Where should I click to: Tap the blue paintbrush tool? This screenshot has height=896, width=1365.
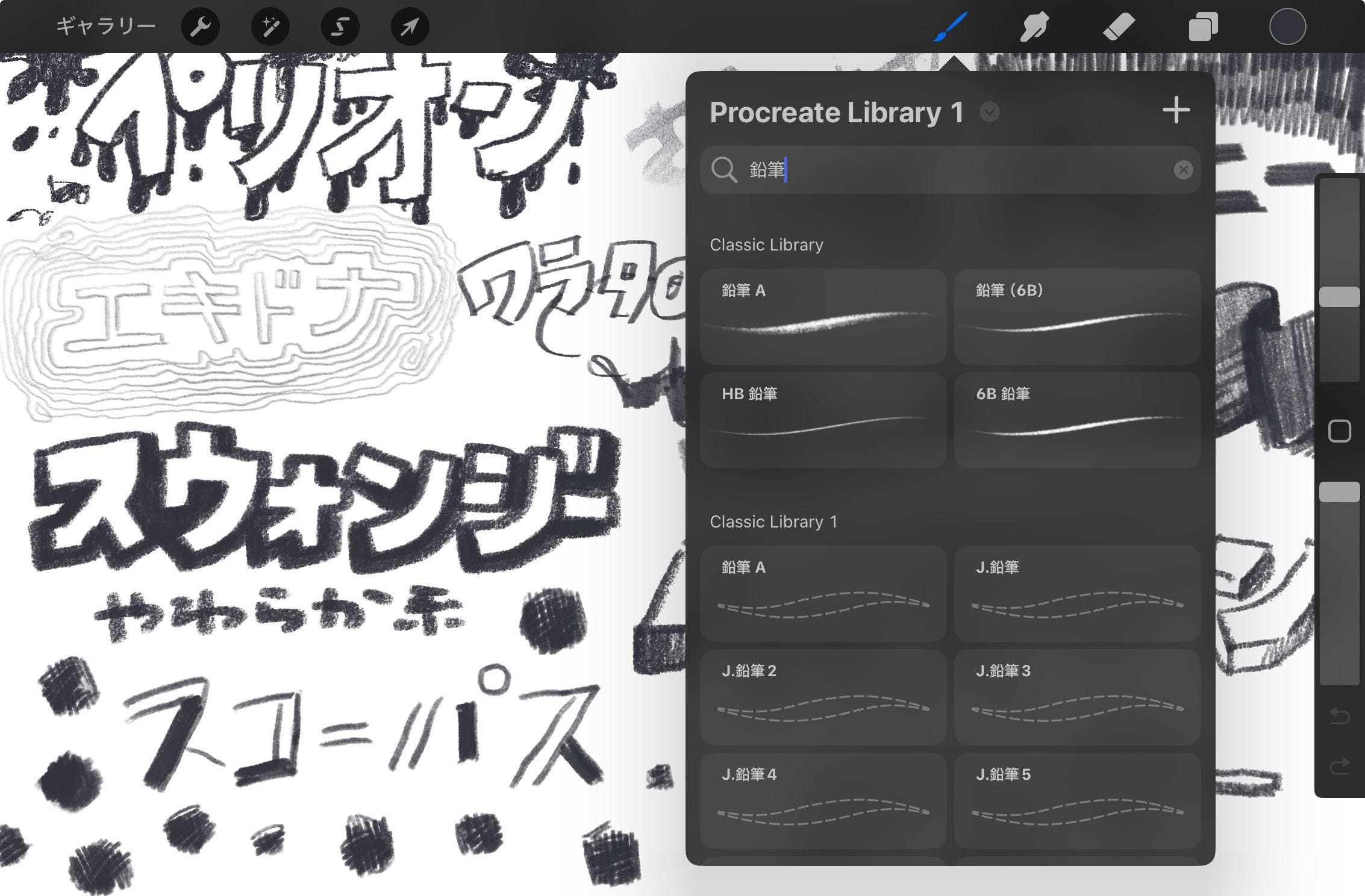(x=951, y=27)
